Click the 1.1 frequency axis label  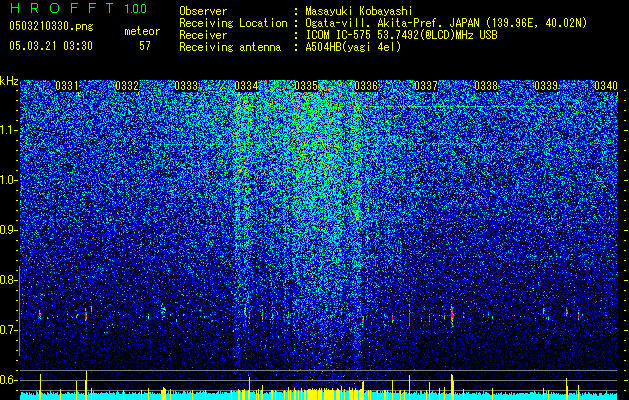(x=9, y=130)
